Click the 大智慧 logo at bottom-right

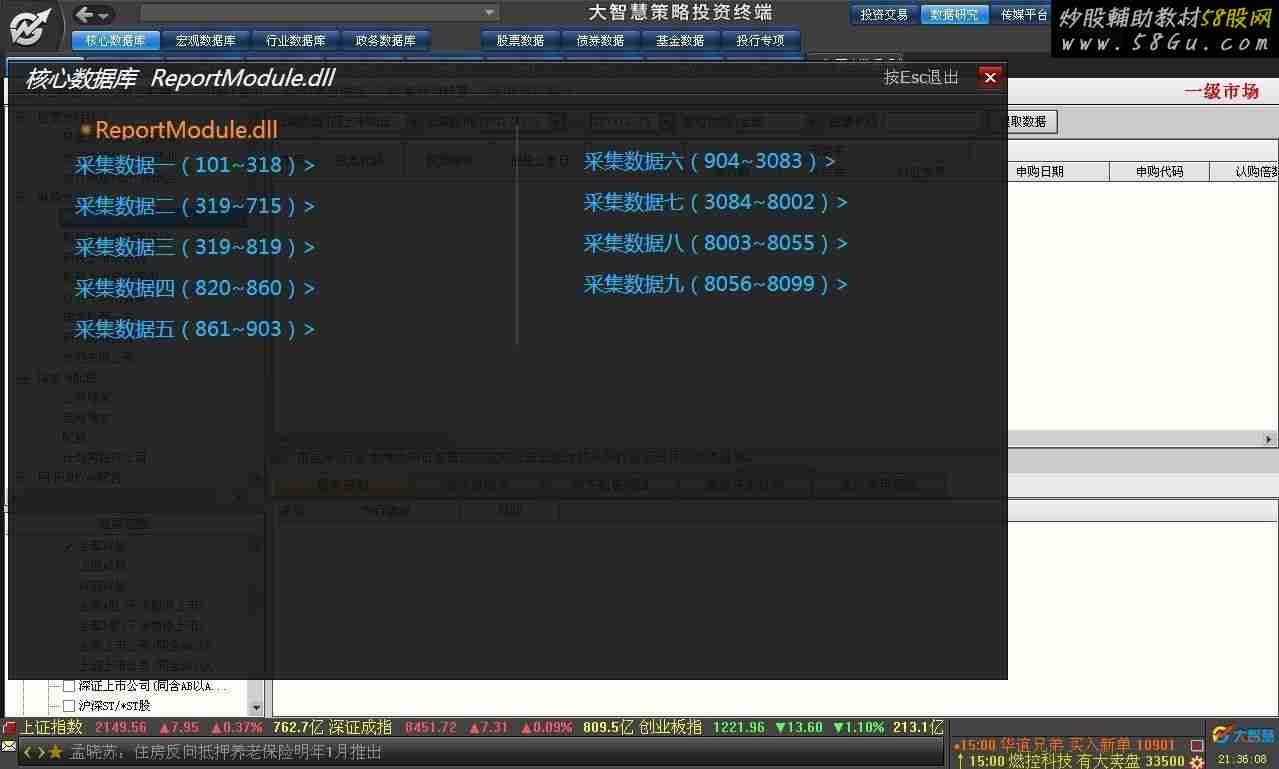click(1243, 735)
